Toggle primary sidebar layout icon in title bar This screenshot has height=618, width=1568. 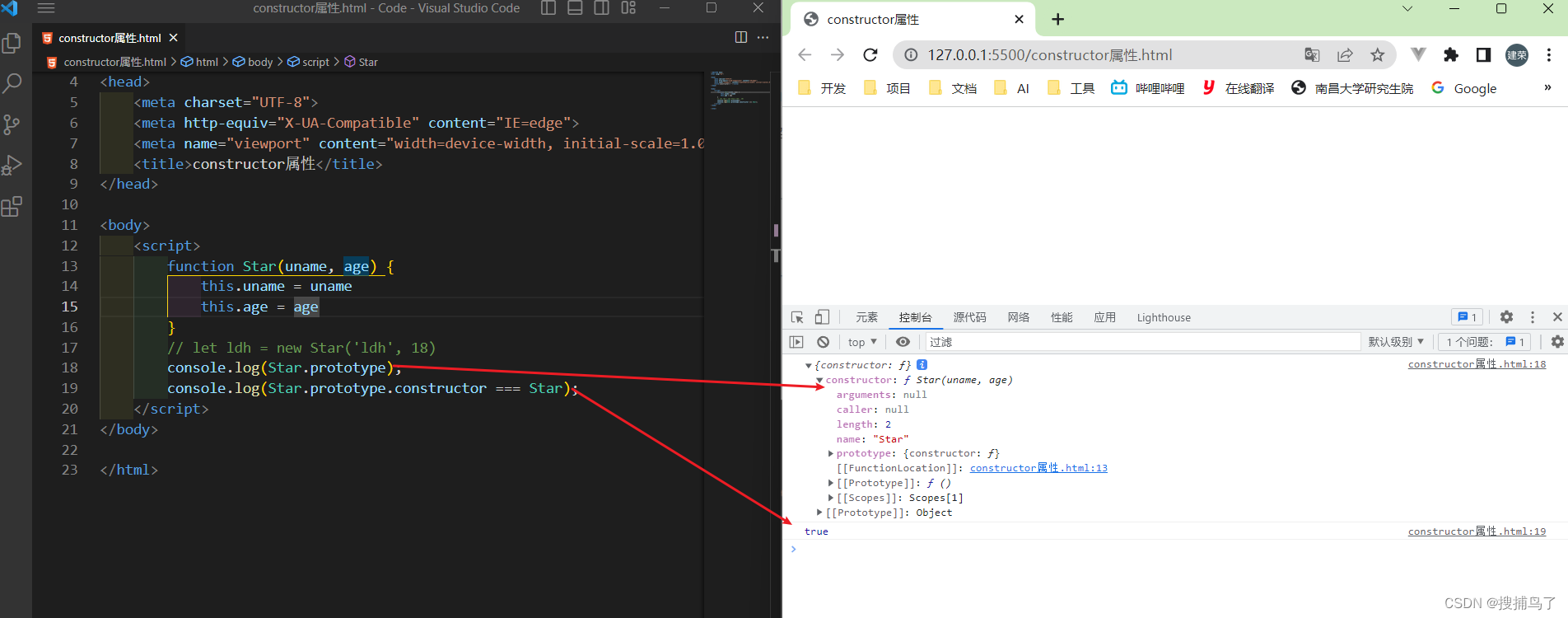pyautogui.click(x=548, y=8)
